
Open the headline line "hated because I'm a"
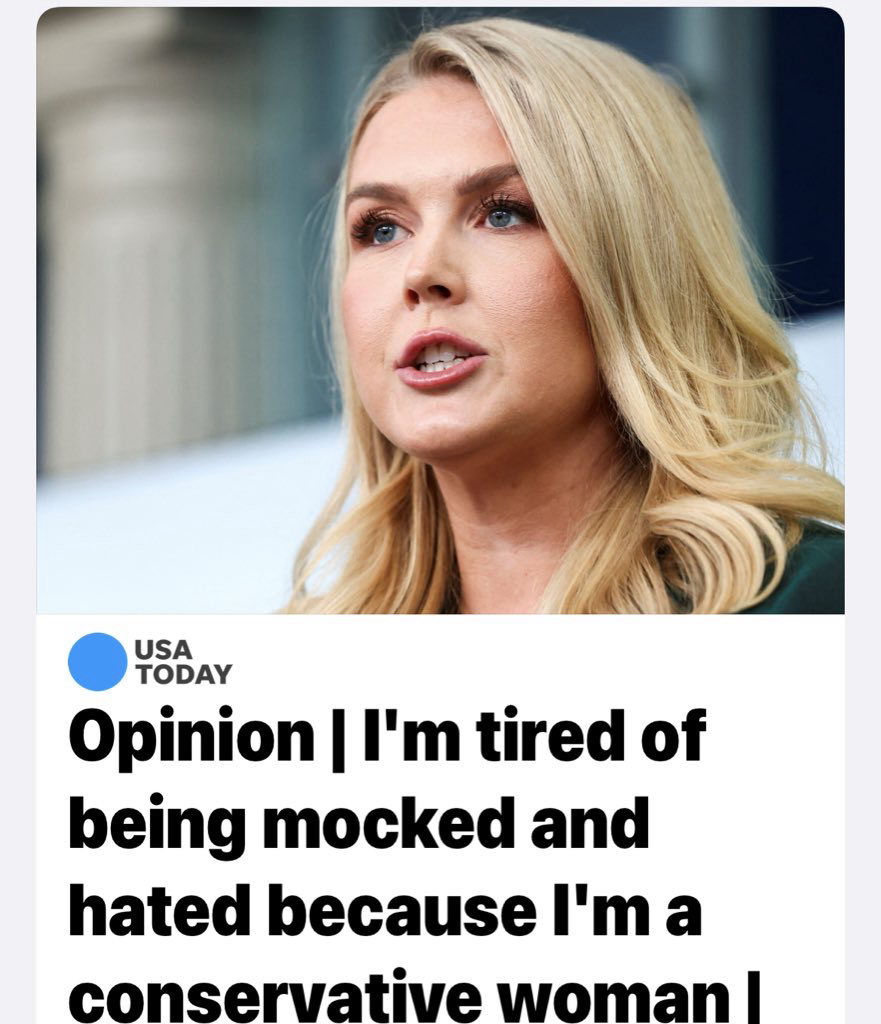385,912
